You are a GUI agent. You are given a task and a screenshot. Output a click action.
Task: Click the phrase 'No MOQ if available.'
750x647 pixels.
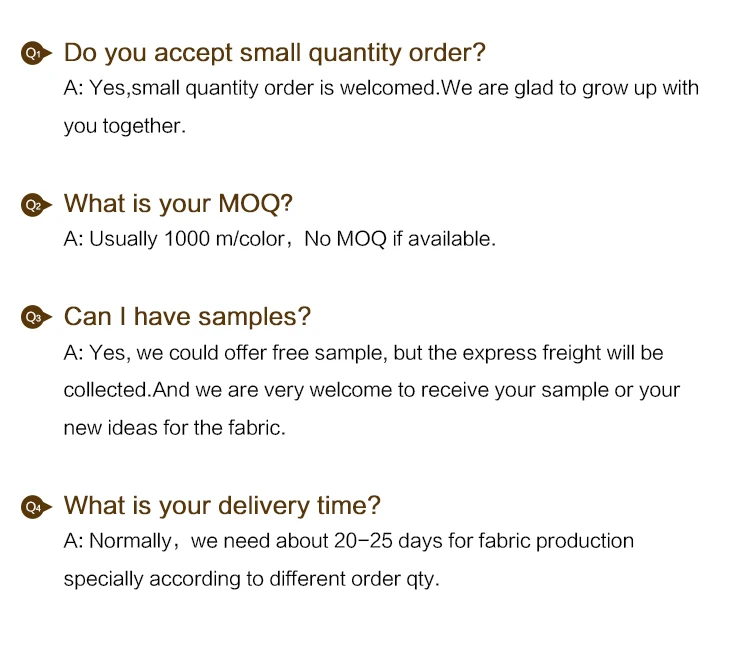(400, 239)
